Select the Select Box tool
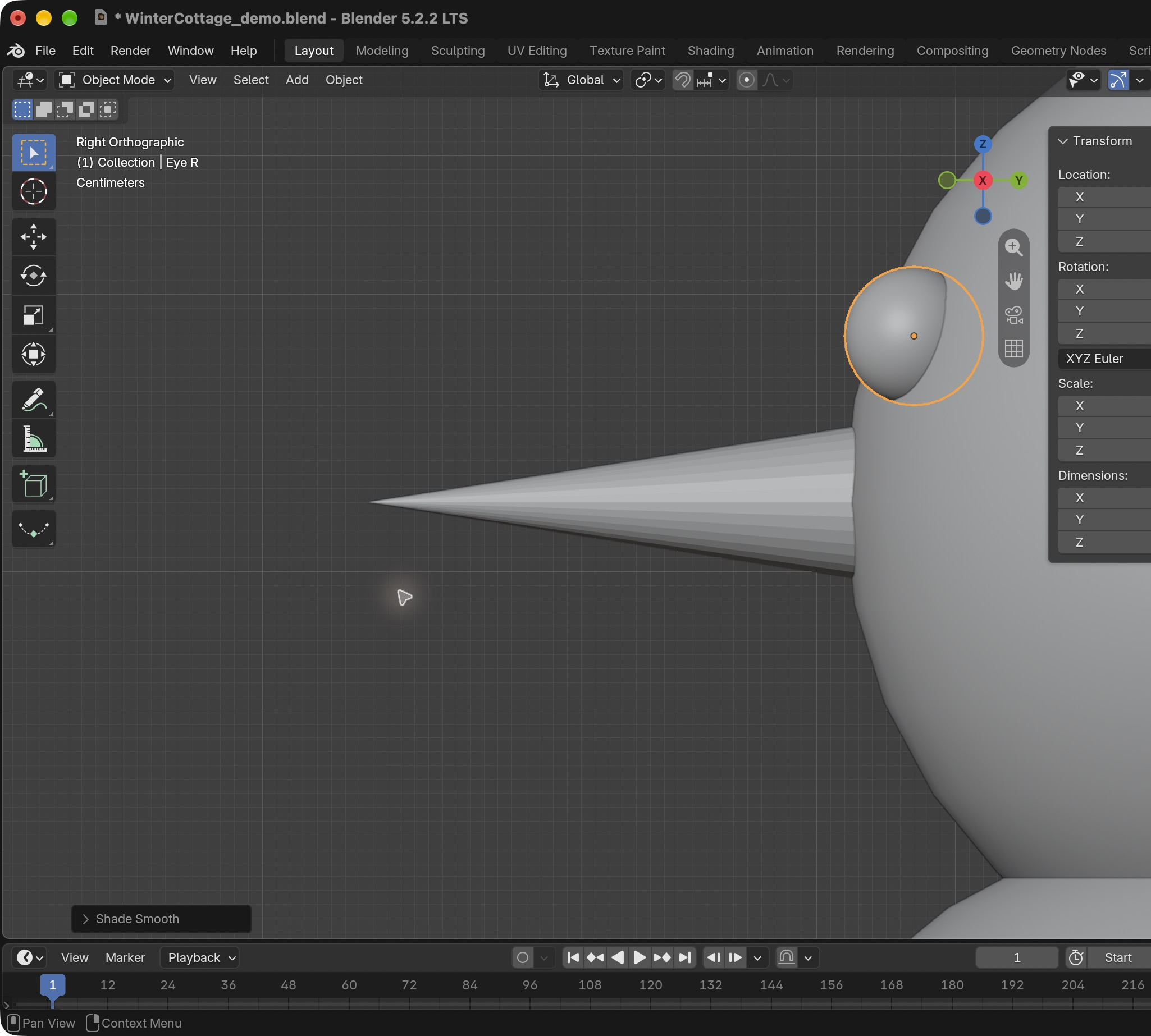1151x1036 pixels. (34, 153)
